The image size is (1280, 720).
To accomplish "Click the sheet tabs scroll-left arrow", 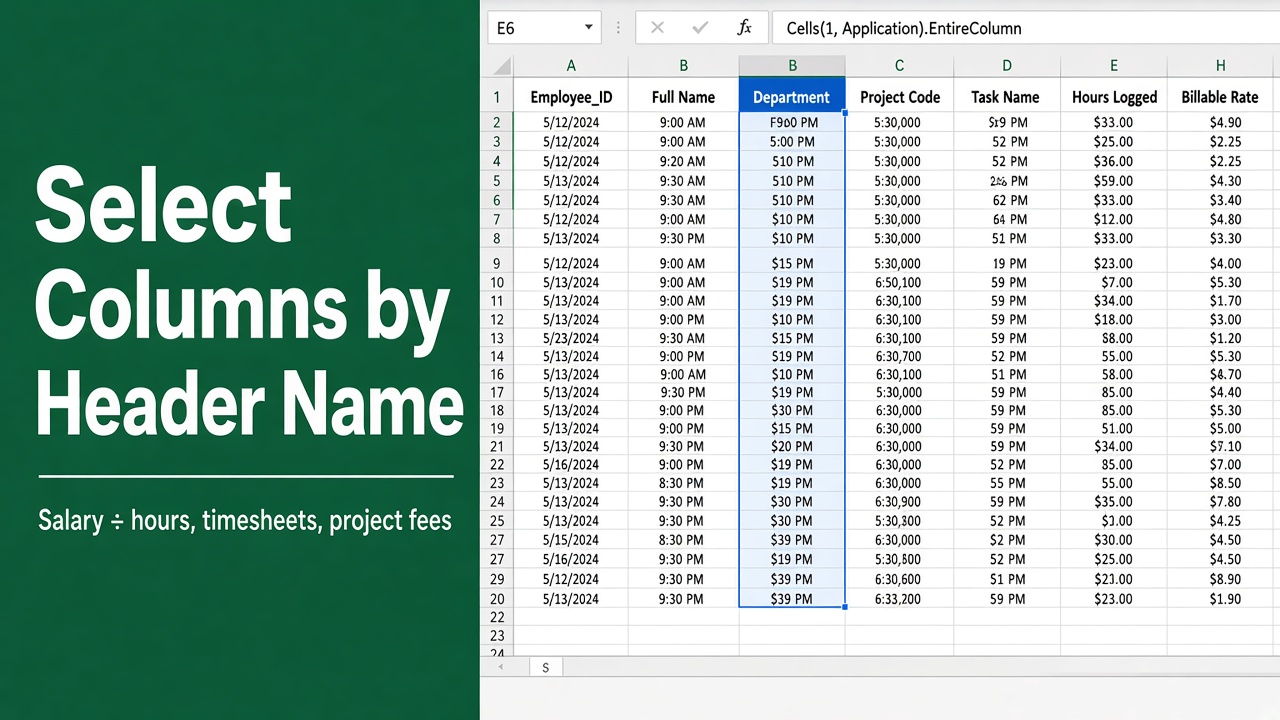I will (x=500, y=666).
